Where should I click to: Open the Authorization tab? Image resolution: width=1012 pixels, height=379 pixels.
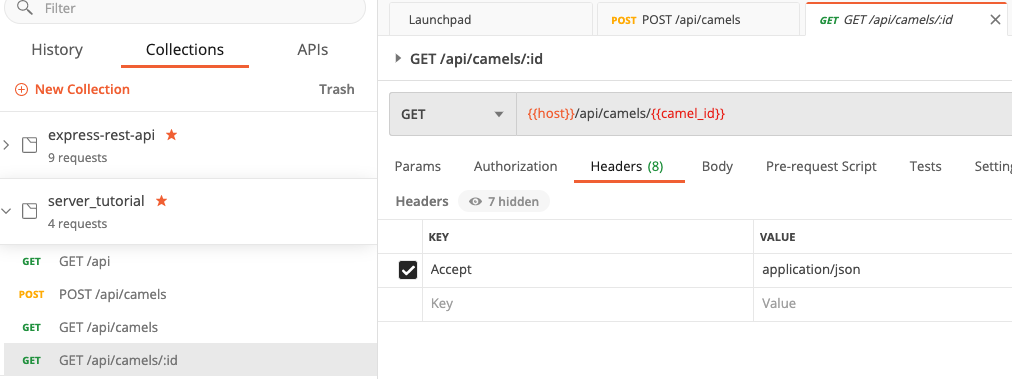pyautogui.click(x=516, y=167)
